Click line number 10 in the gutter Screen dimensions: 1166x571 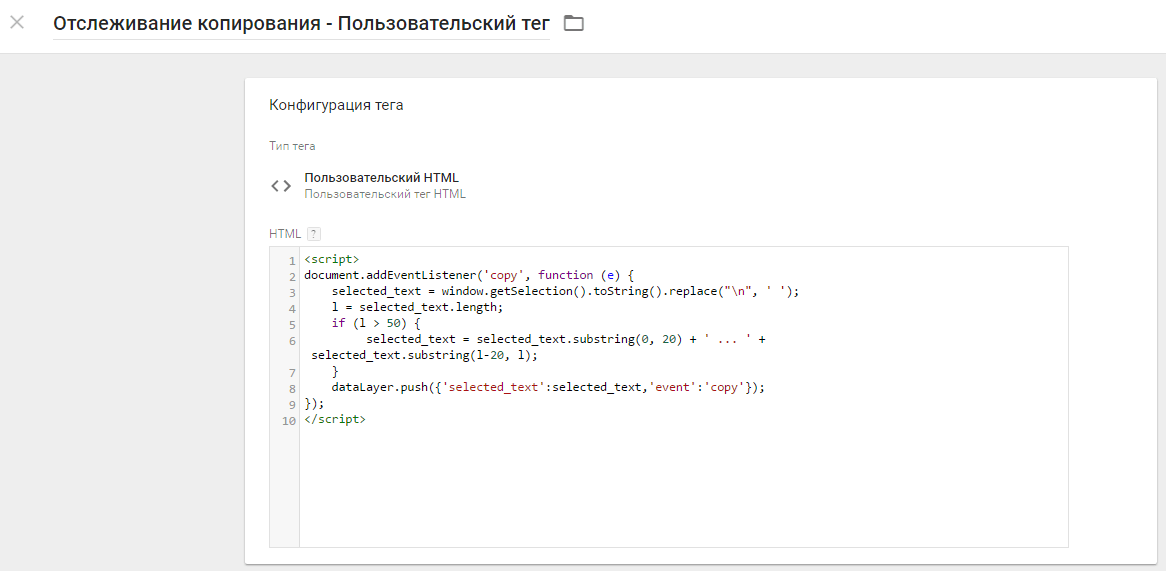coord(289,421)
